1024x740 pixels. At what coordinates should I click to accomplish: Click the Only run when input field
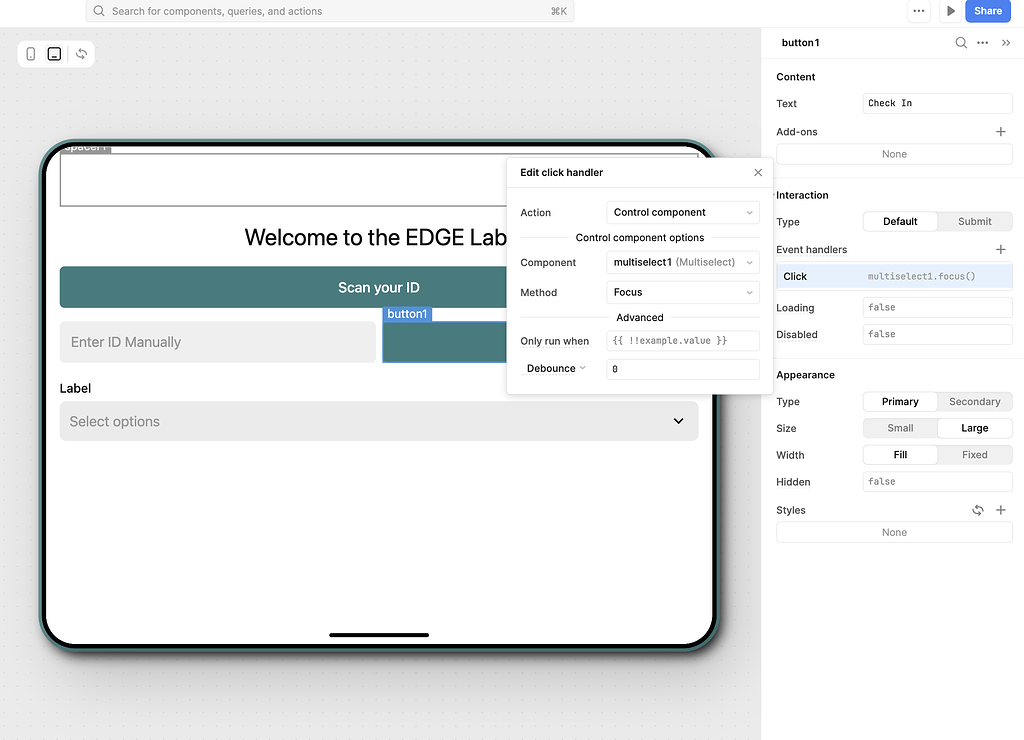tap(683, 341)
